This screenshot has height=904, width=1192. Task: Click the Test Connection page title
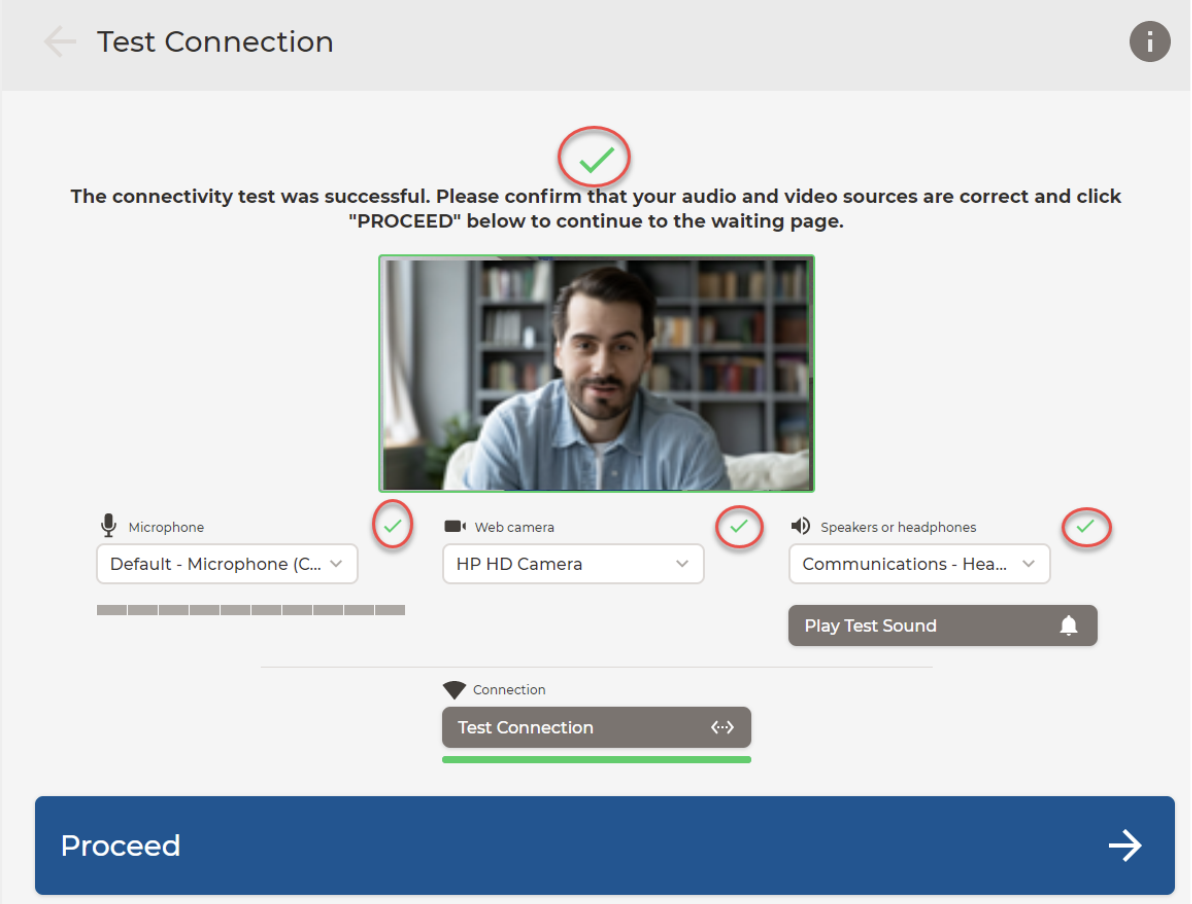click(x=215, y=42)
